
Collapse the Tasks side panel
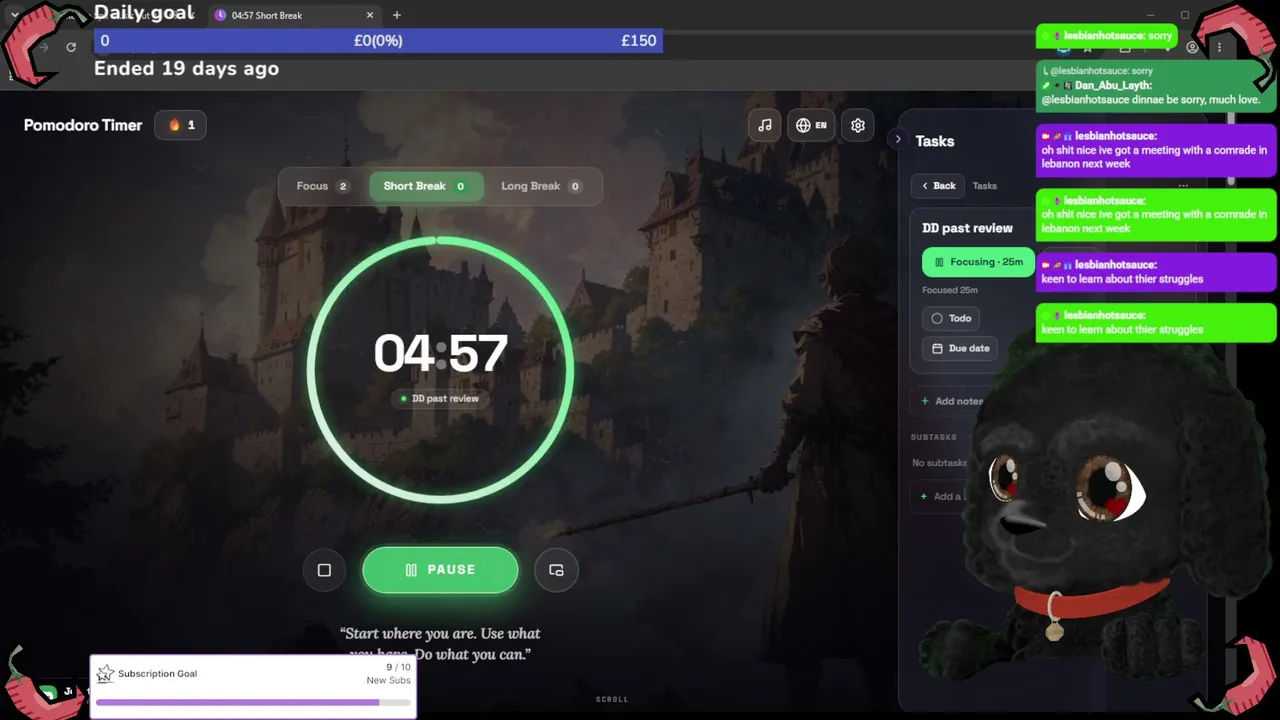click(898, 140)
